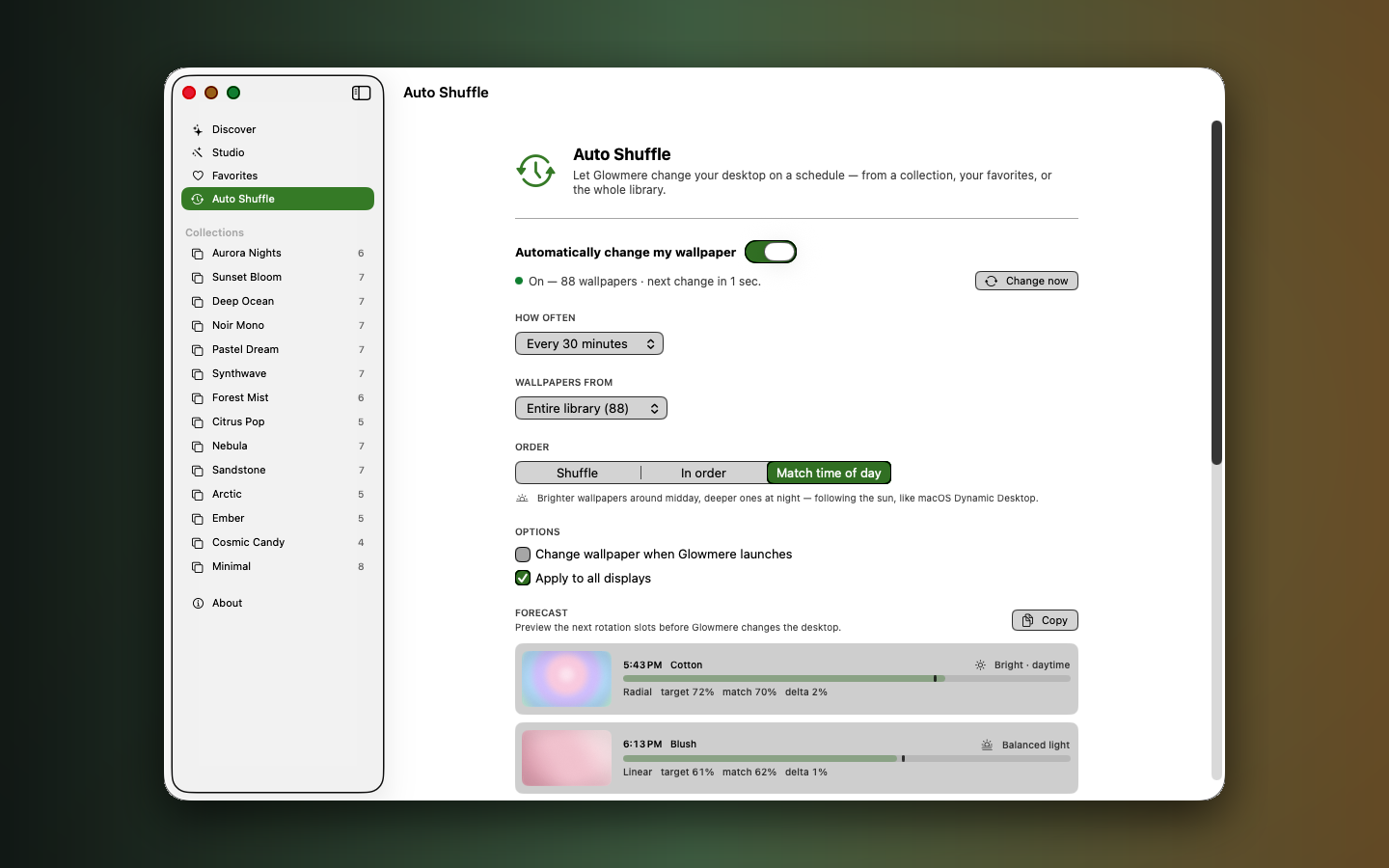Click the sunrise icon under order options
The height and width of the screenshot is (868, 1389).
click(522, 499)
